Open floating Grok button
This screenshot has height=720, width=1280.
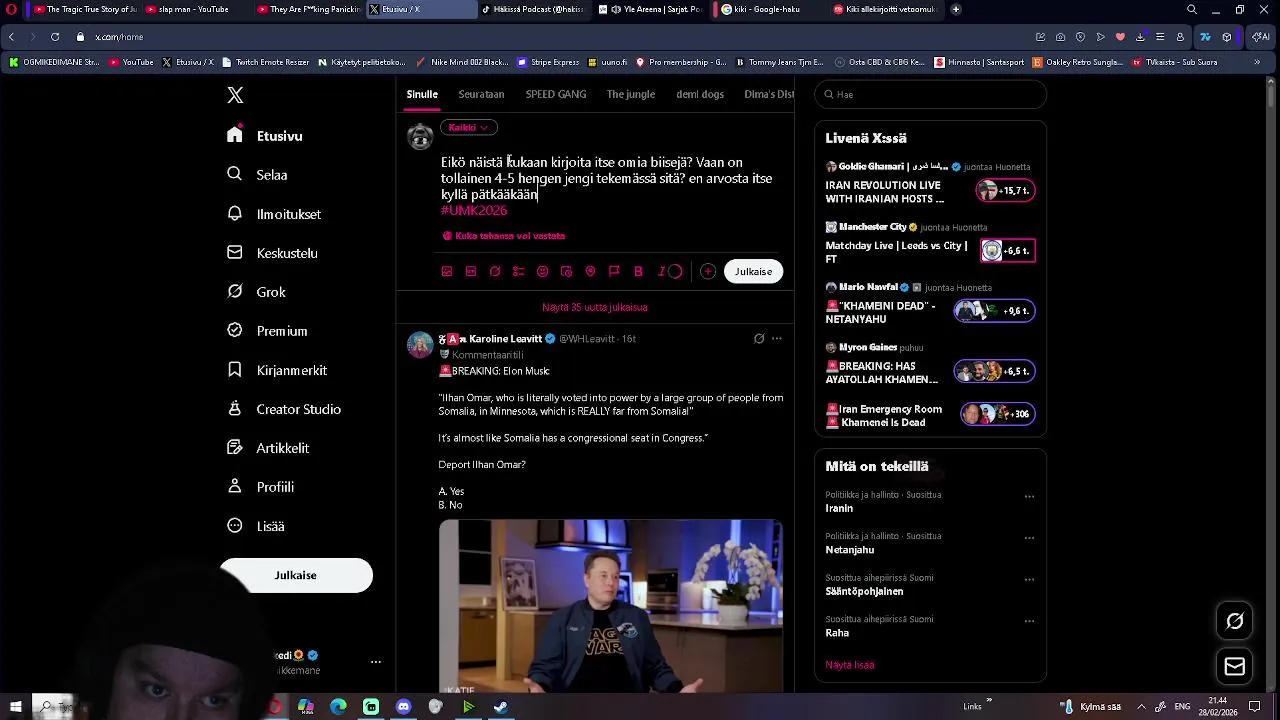point(1235,621)
